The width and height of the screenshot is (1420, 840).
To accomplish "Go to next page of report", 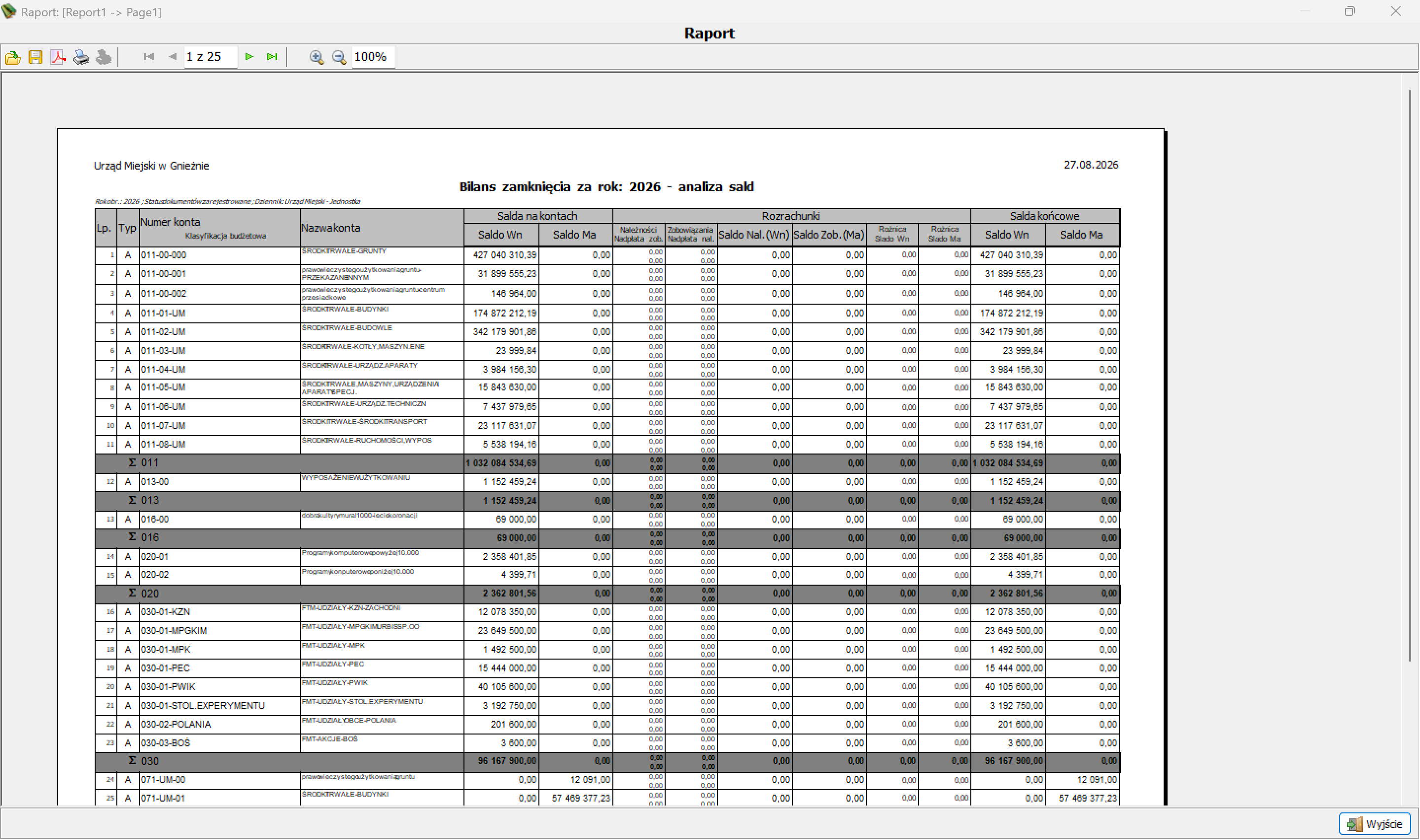I will point(249,57).
